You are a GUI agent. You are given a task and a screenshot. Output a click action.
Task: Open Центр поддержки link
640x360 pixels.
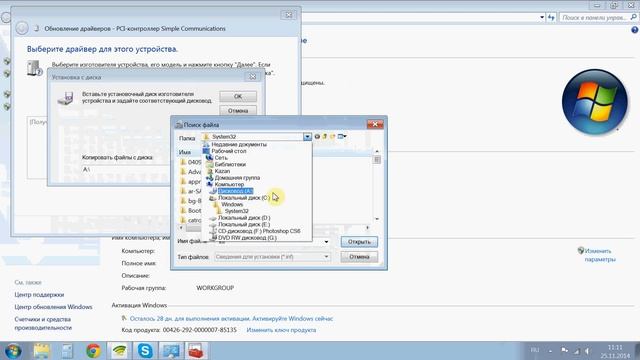pyautogui.click(x=39, y=295)
